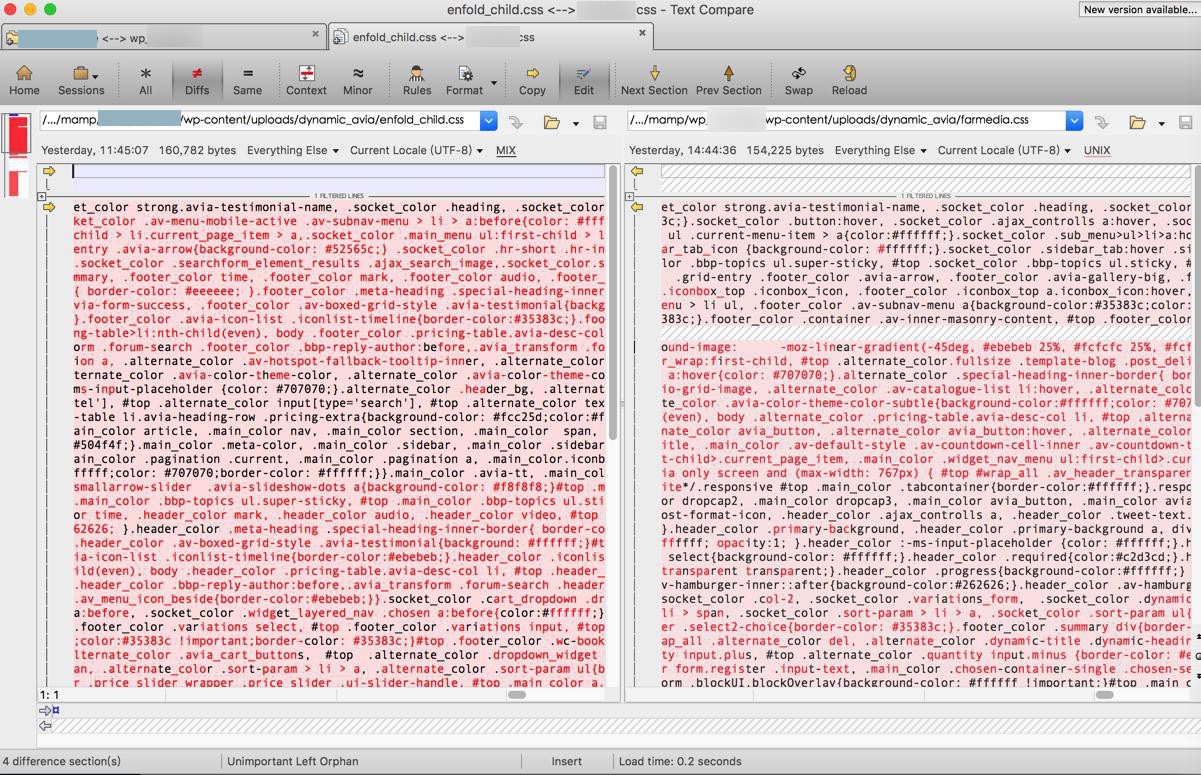The height and width of the screenshot is (775, 1201).
Task: Jump to the Prev Section
Action: pos(728,80)
